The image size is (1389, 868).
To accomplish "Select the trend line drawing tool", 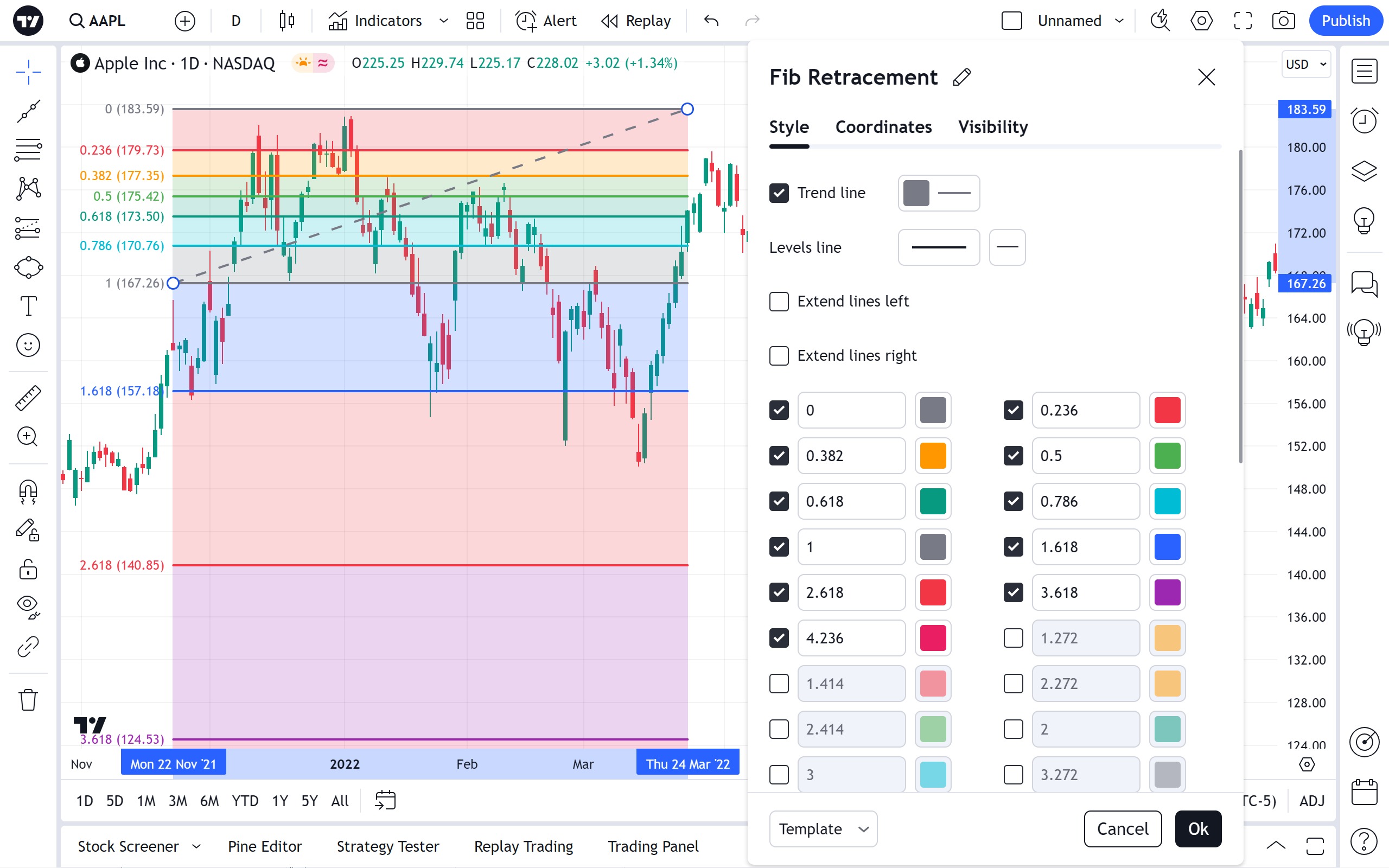I will point(28,111).
